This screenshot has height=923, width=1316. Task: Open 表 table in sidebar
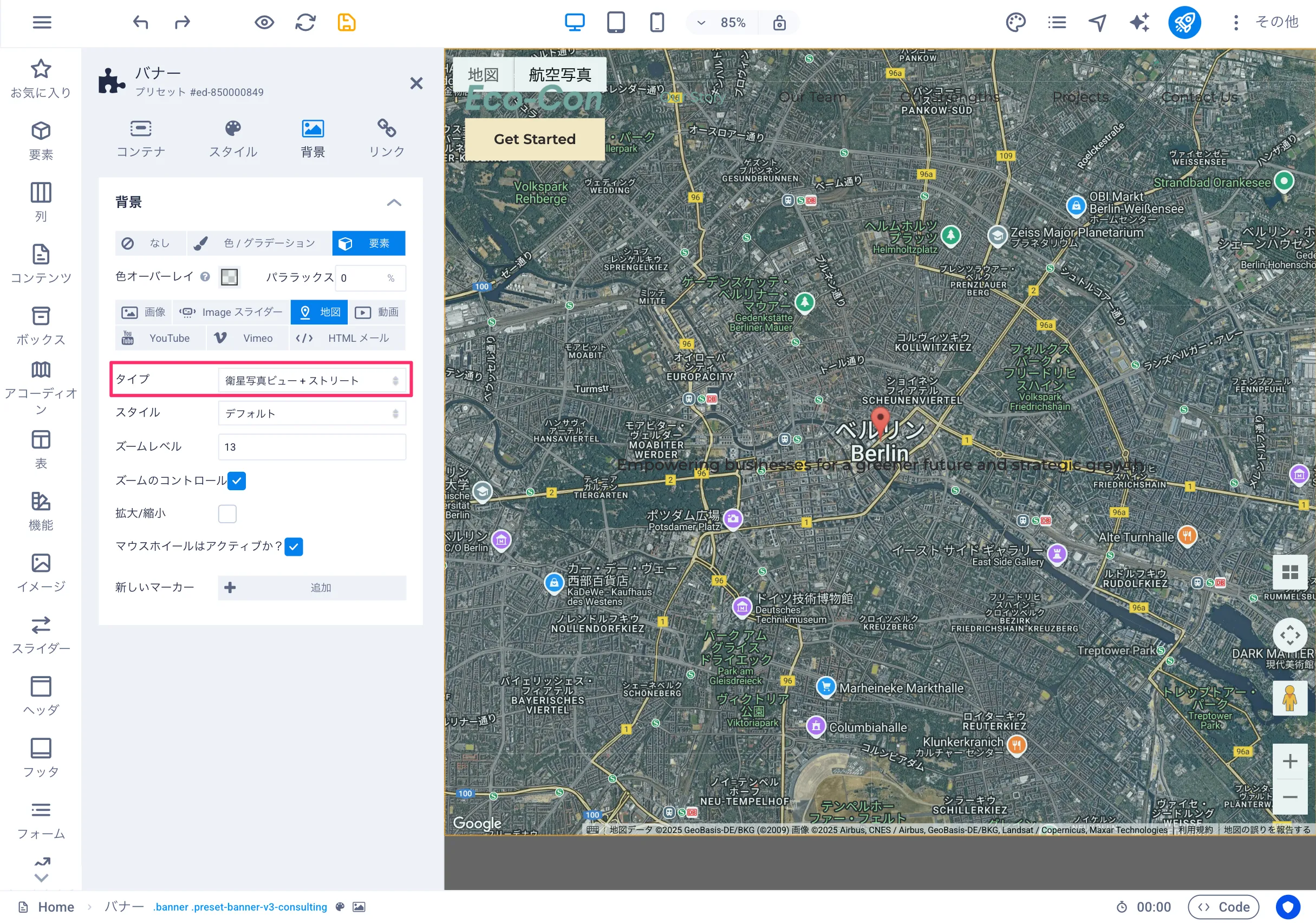click(41, 450)
